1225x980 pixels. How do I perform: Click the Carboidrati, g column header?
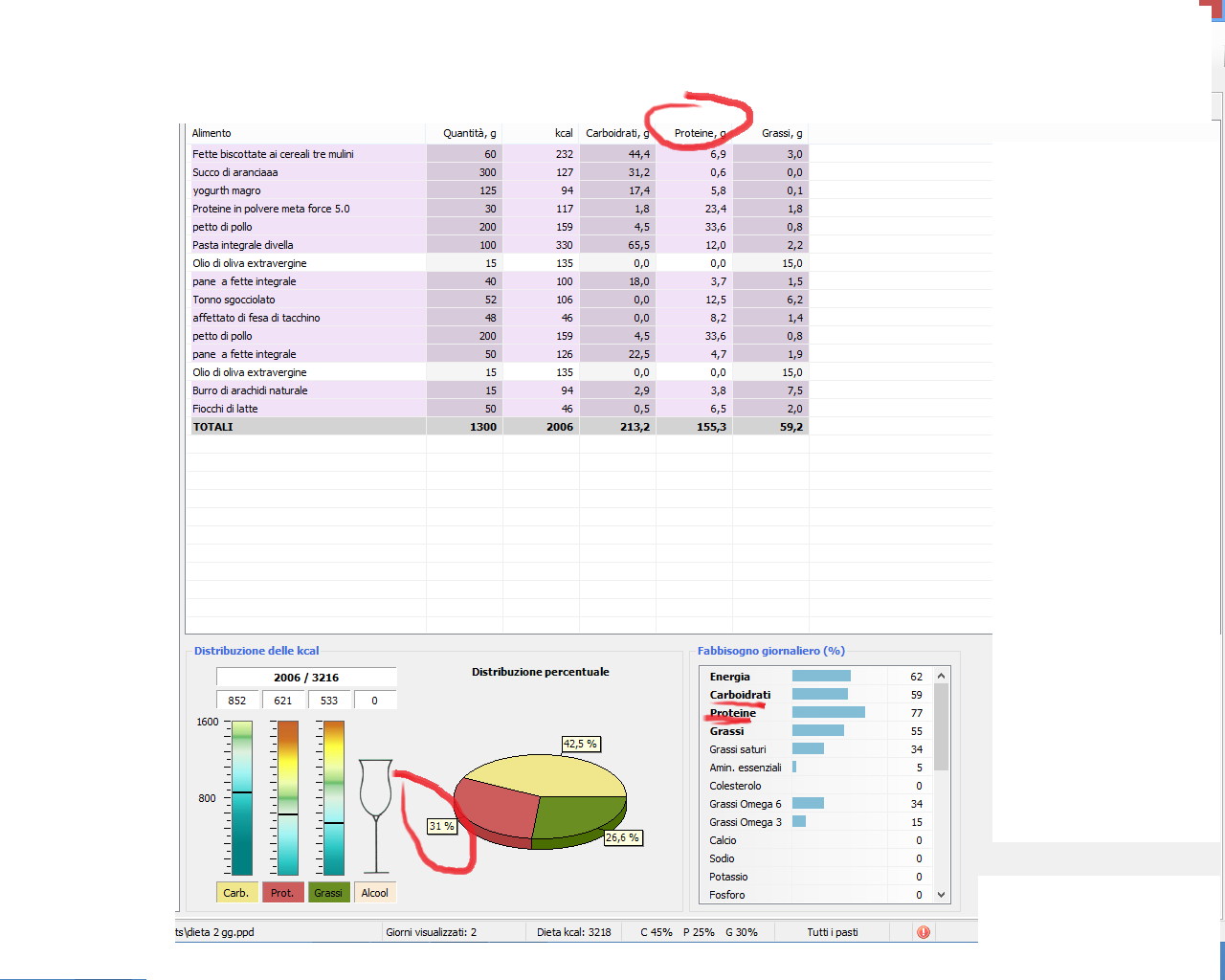click(x=617, y=133)
